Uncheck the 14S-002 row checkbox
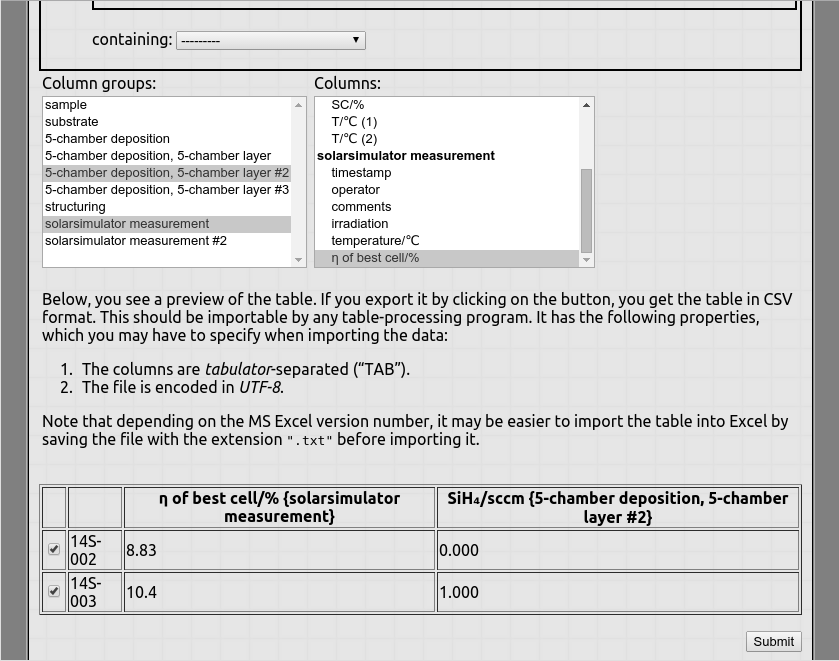The height and width of the screenshot is (661, 839). (54, 549)
